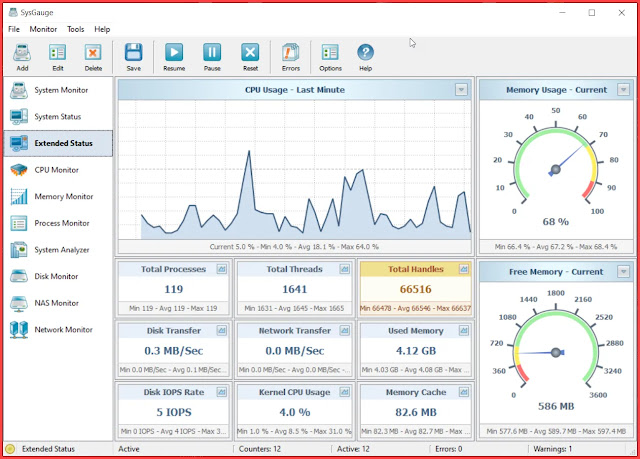Image resolution: width=640 pixels, height=459 pixels.
Task: Open Network Monitor from the sidebar
Action: tap(58, 330)
